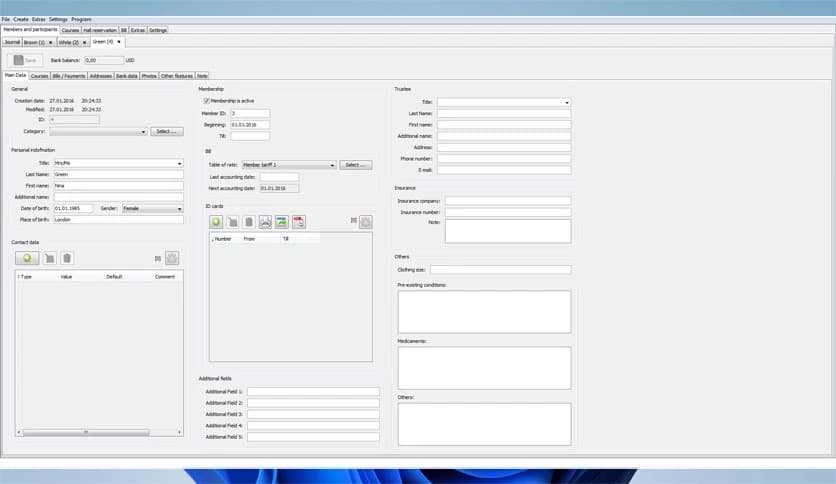Switch to the White (2) member tab
The image size is (836, 484).
pyautogui.click(x=69, y=42)
